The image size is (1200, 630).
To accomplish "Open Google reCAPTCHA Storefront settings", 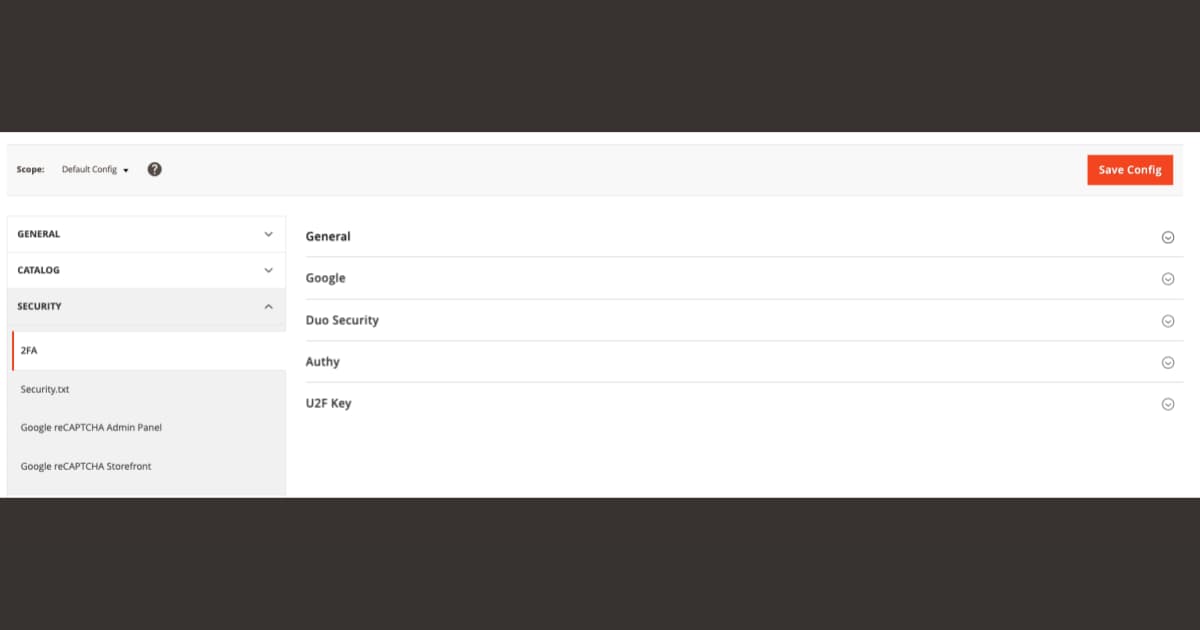I will pyautogui.click(x=85, y=466).
